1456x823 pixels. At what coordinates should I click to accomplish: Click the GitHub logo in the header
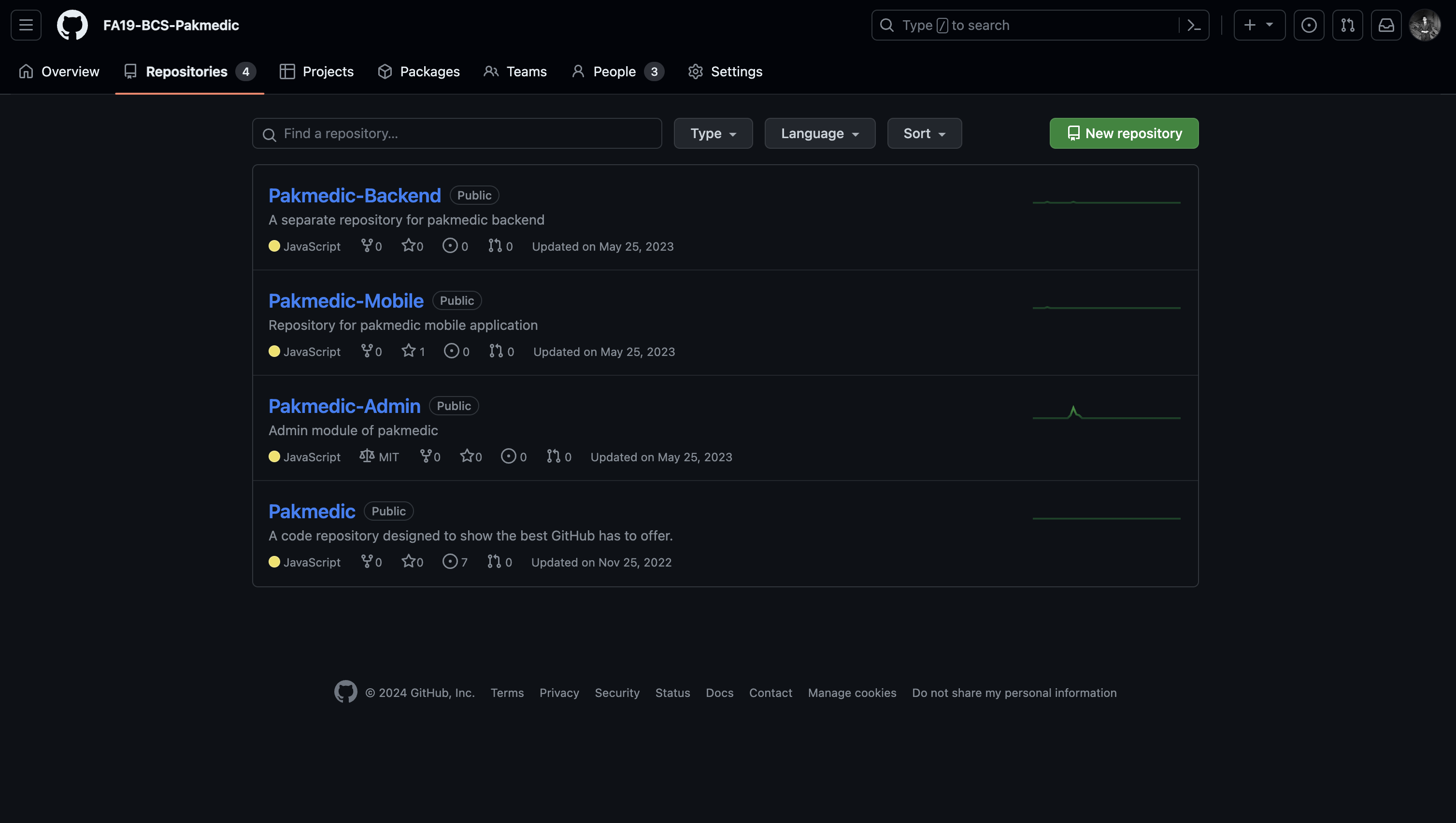point(72,25)
